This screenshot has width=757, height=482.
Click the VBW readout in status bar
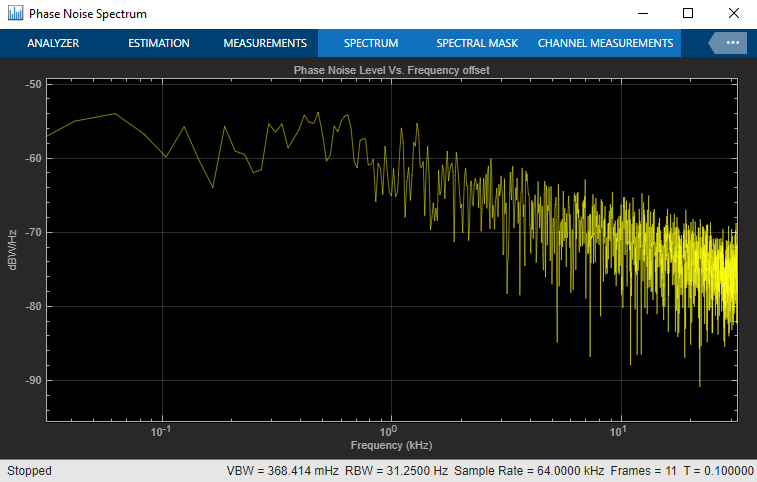[x=282, y=471]
